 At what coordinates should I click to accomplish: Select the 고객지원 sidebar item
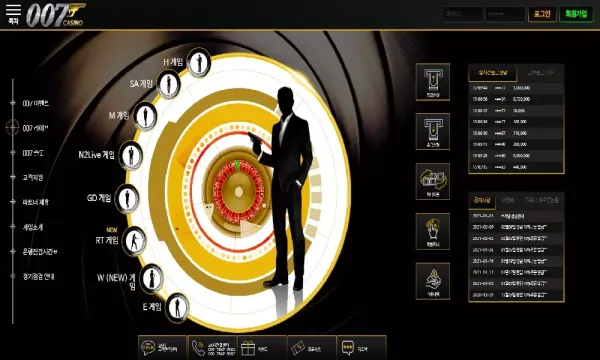point(33,178)
